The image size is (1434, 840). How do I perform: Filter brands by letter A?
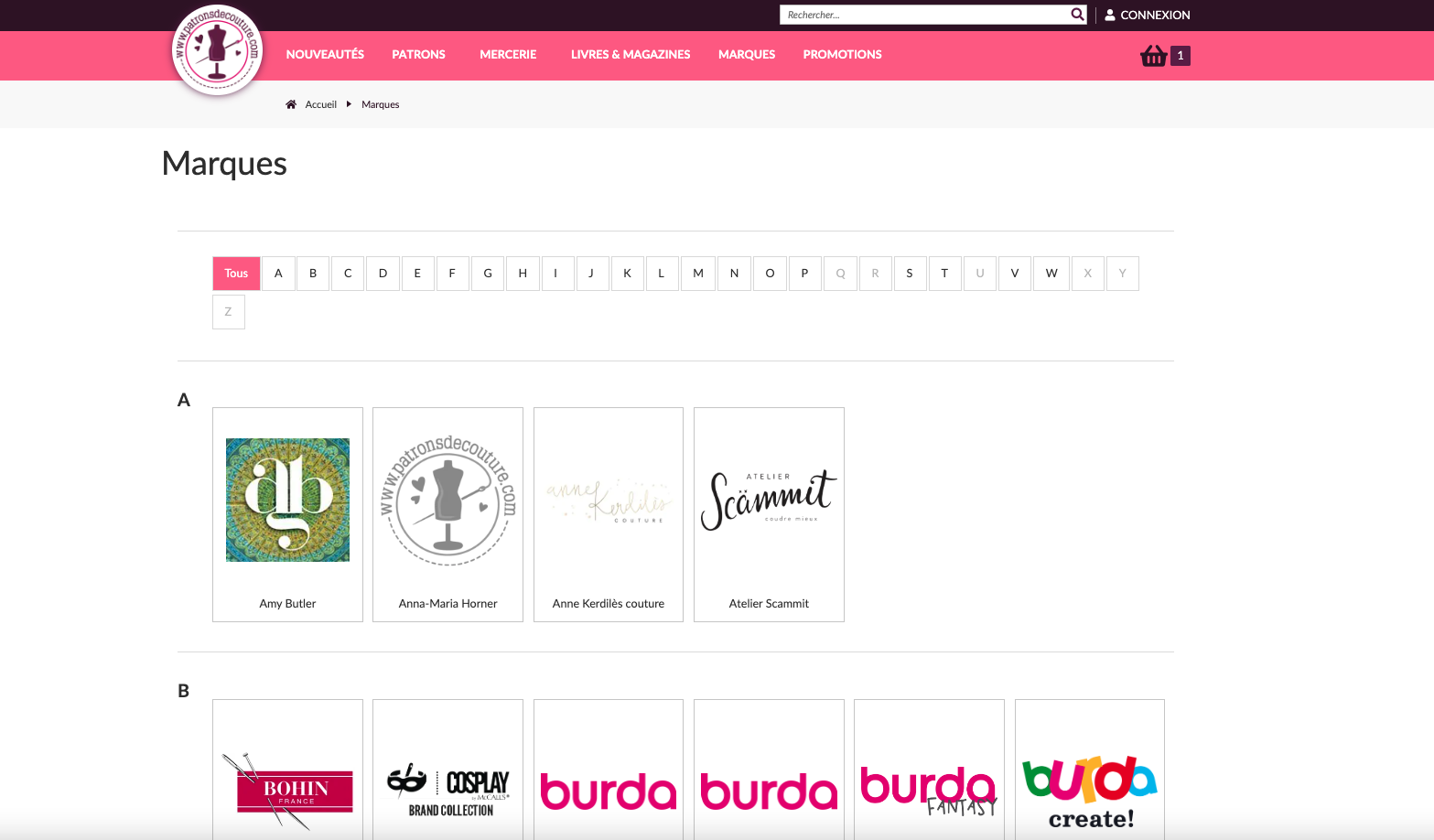click(x=278, y=274)
